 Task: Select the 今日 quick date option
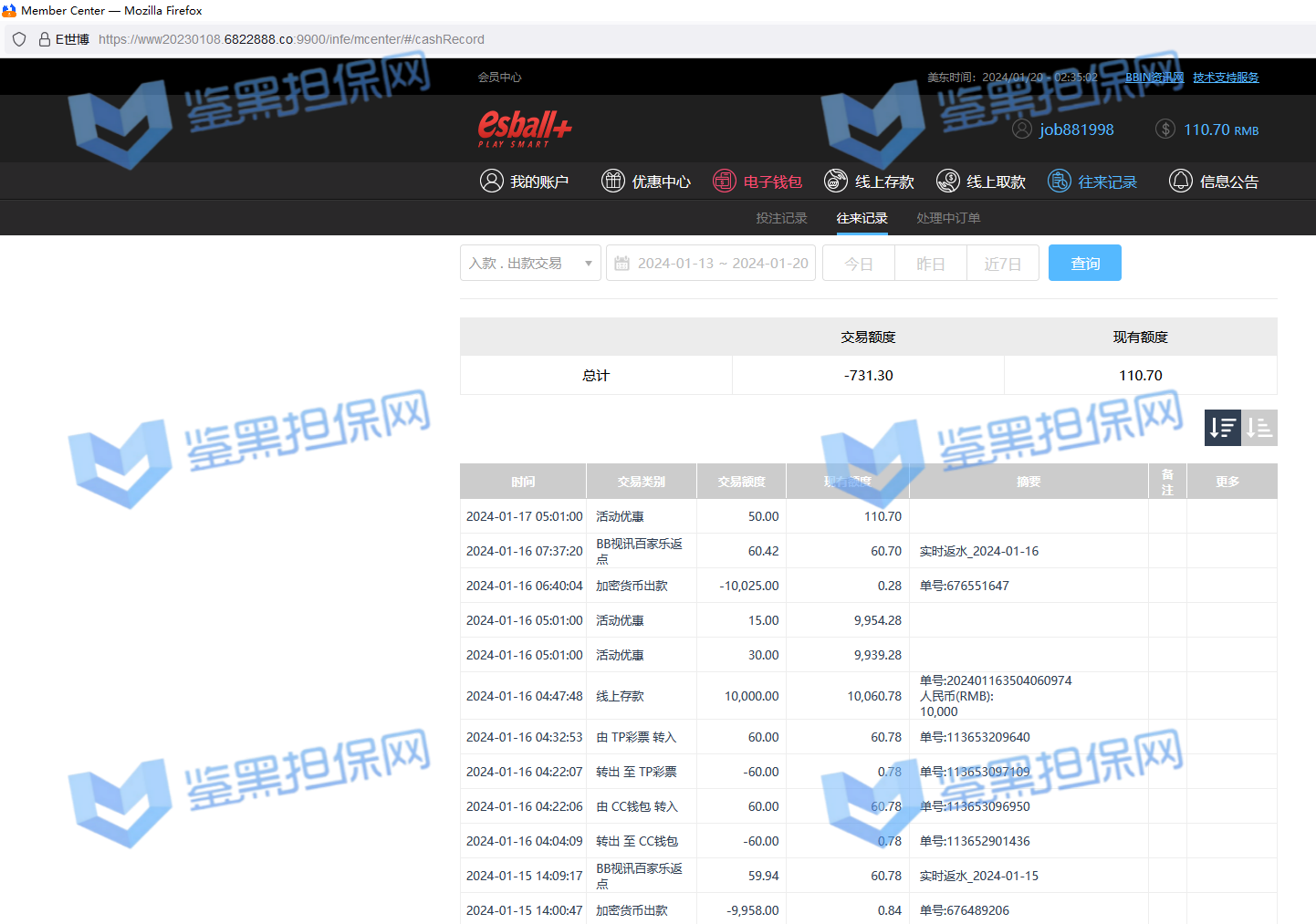tap(858, 264)
